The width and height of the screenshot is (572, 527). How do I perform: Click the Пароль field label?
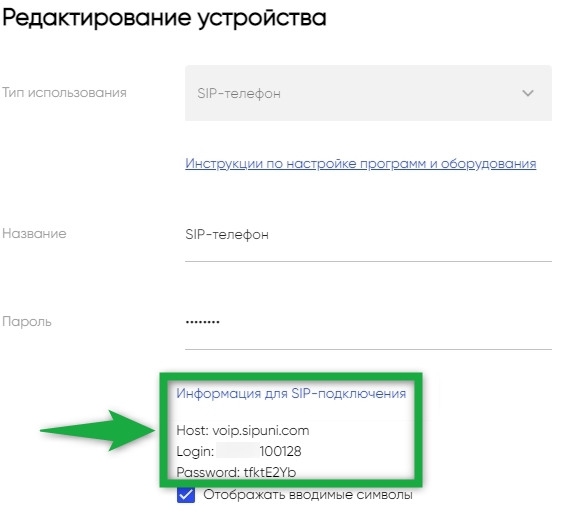pyautogui.click(x=27, y=322)
